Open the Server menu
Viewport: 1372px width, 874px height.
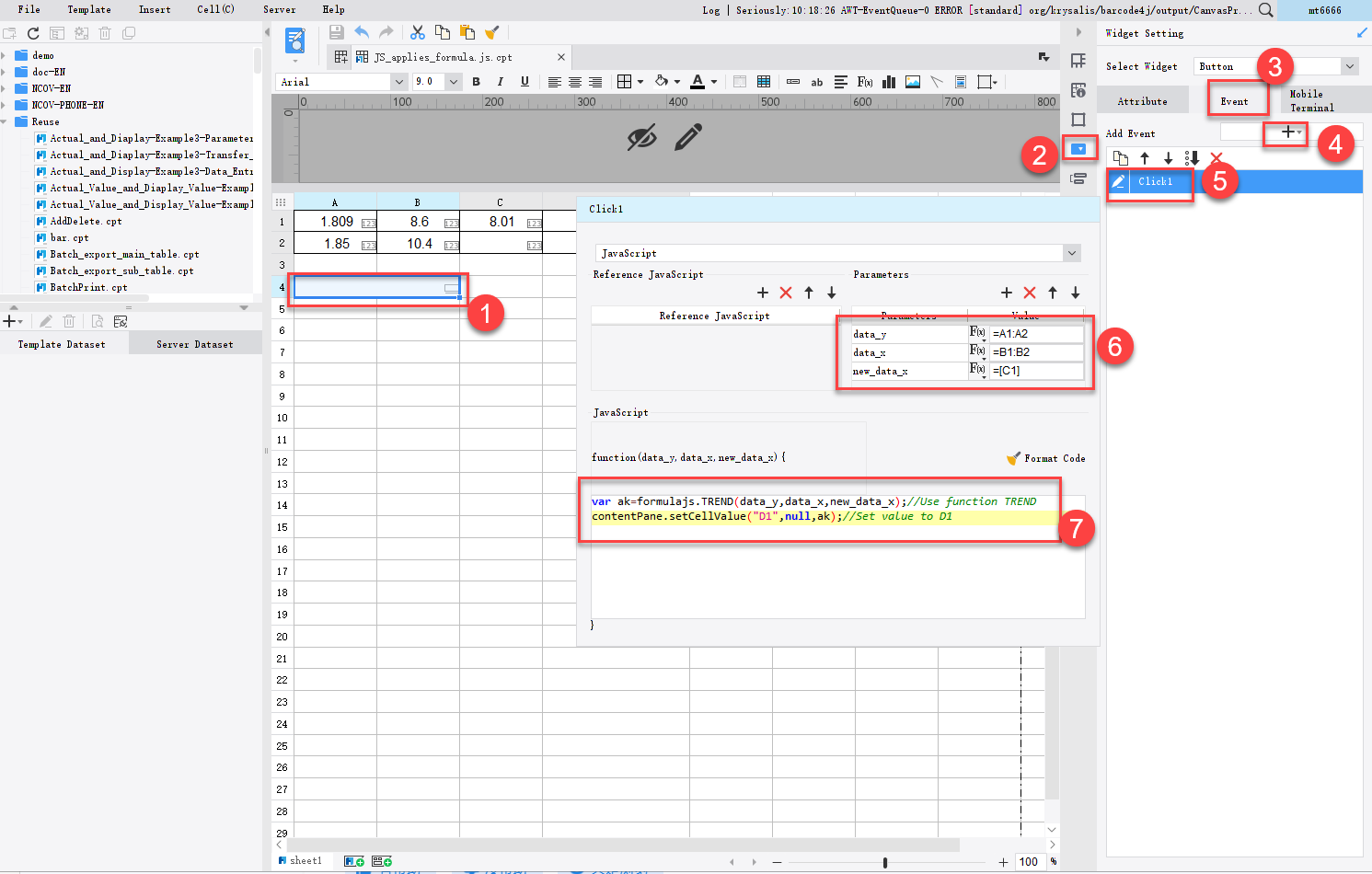click(280, 9)
